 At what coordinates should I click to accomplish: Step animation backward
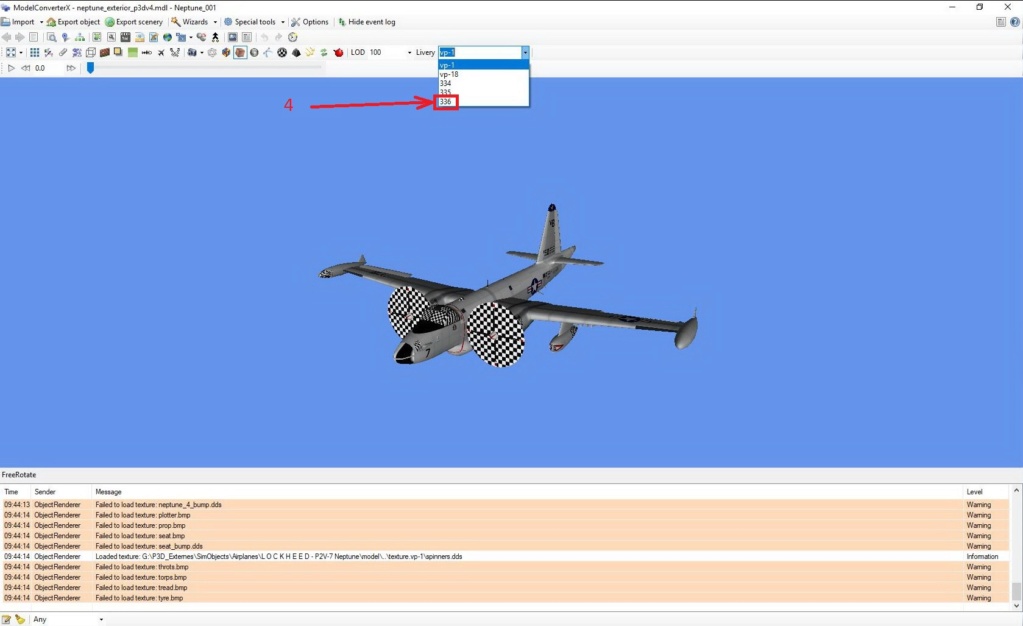25,68
